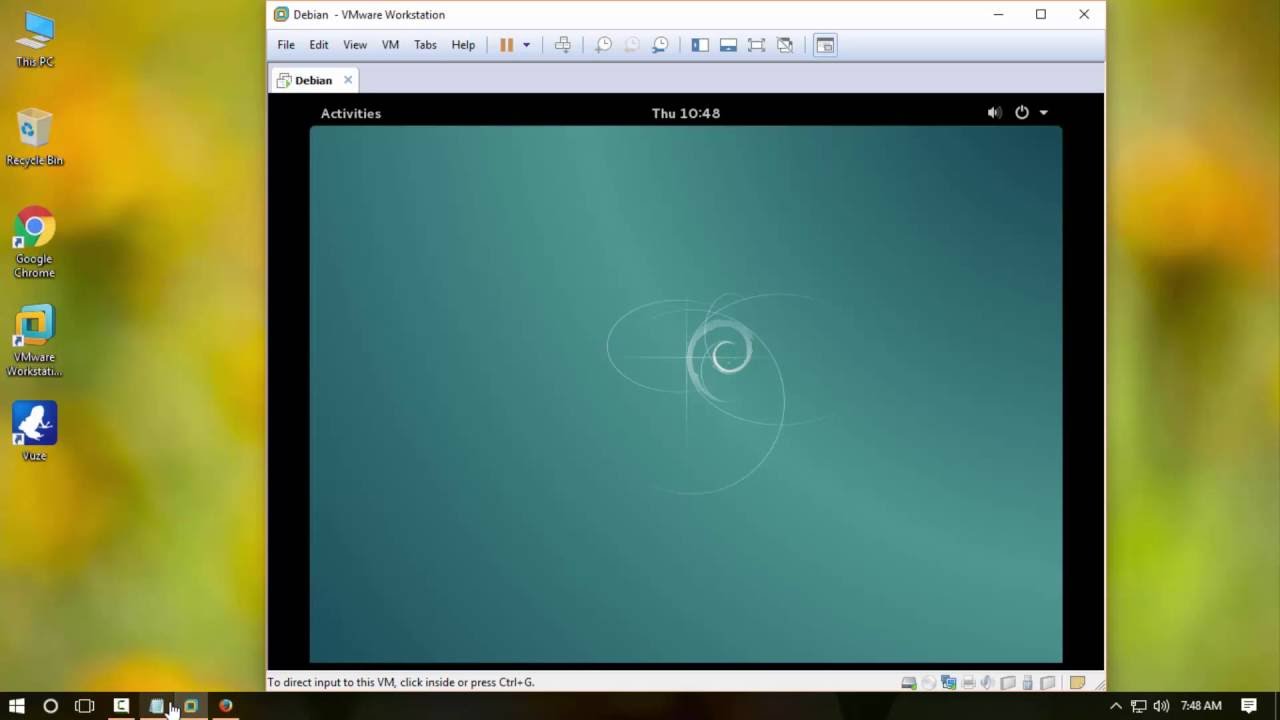Open GNOME Activities overview

point(351,113)
